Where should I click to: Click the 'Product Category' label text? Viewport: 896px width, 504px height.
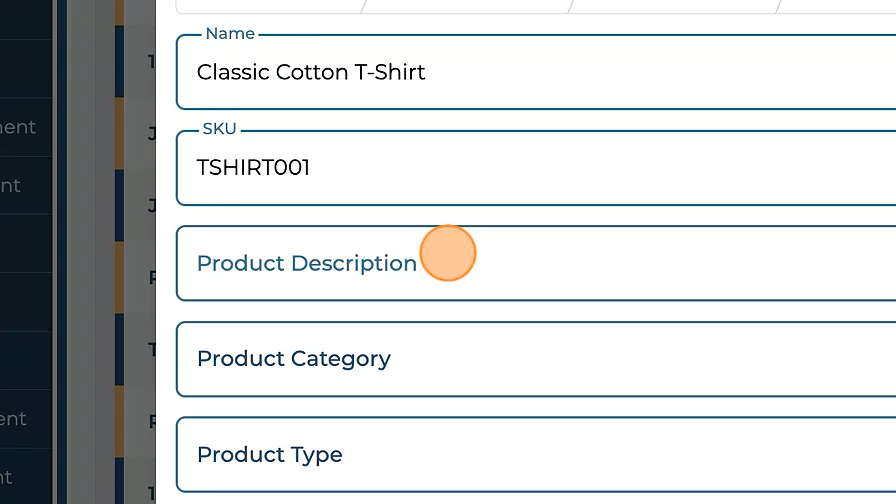[293, 359]
